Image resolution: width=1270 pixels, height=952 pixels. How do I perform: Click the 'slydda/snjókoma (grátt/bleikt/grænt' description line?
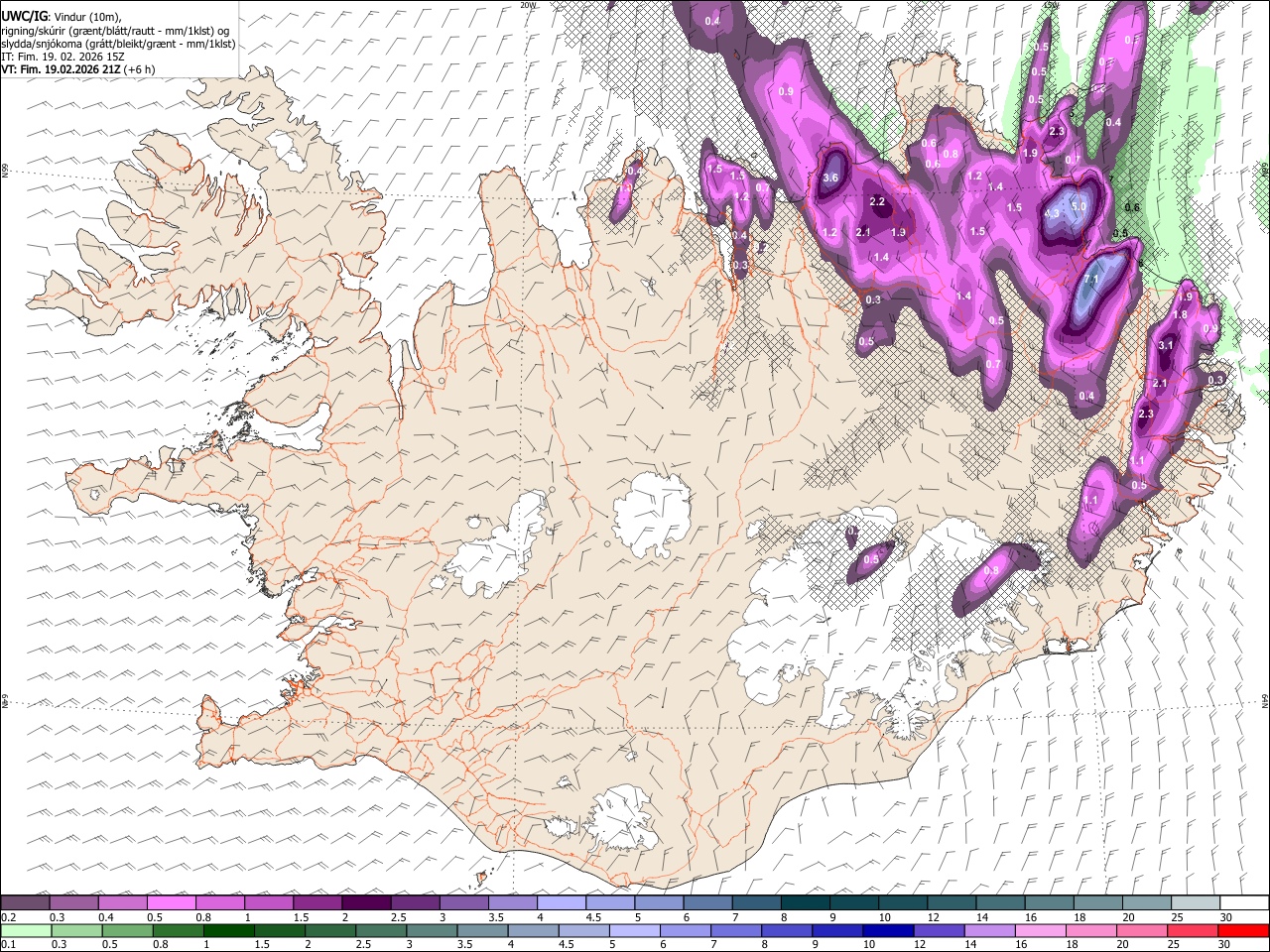[118, 44]
